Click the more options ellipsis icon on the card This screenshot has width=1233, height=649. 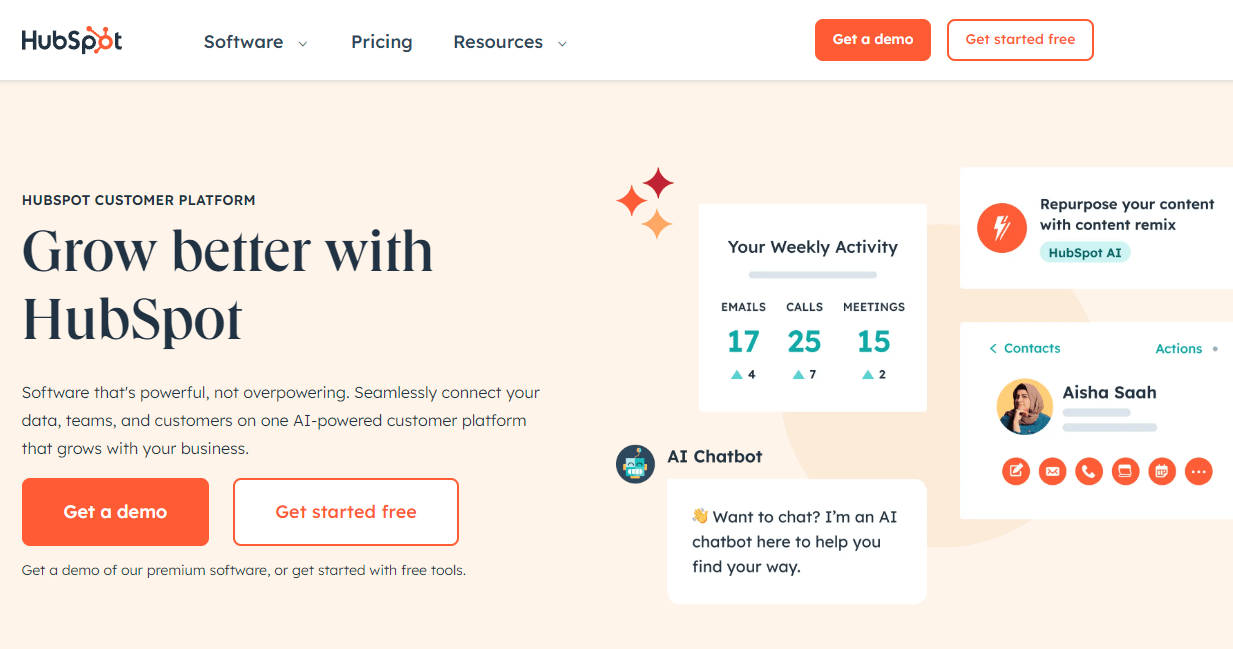[x=1198, y=471]
